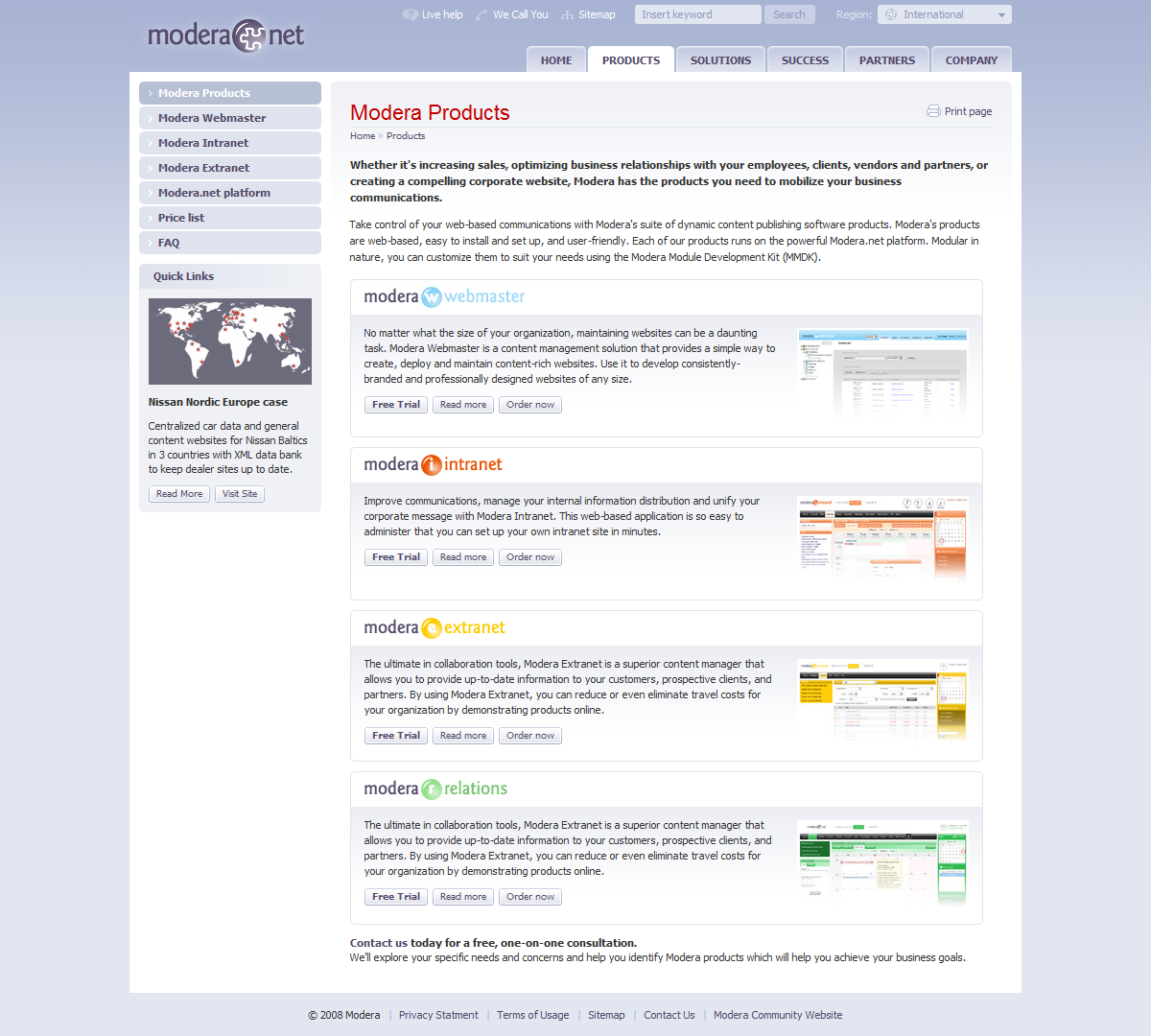Open the Intranet screenshot thumbnail
This screenshot has width=1151, height=1036.
pyautogui.click(x=882, y=538)
